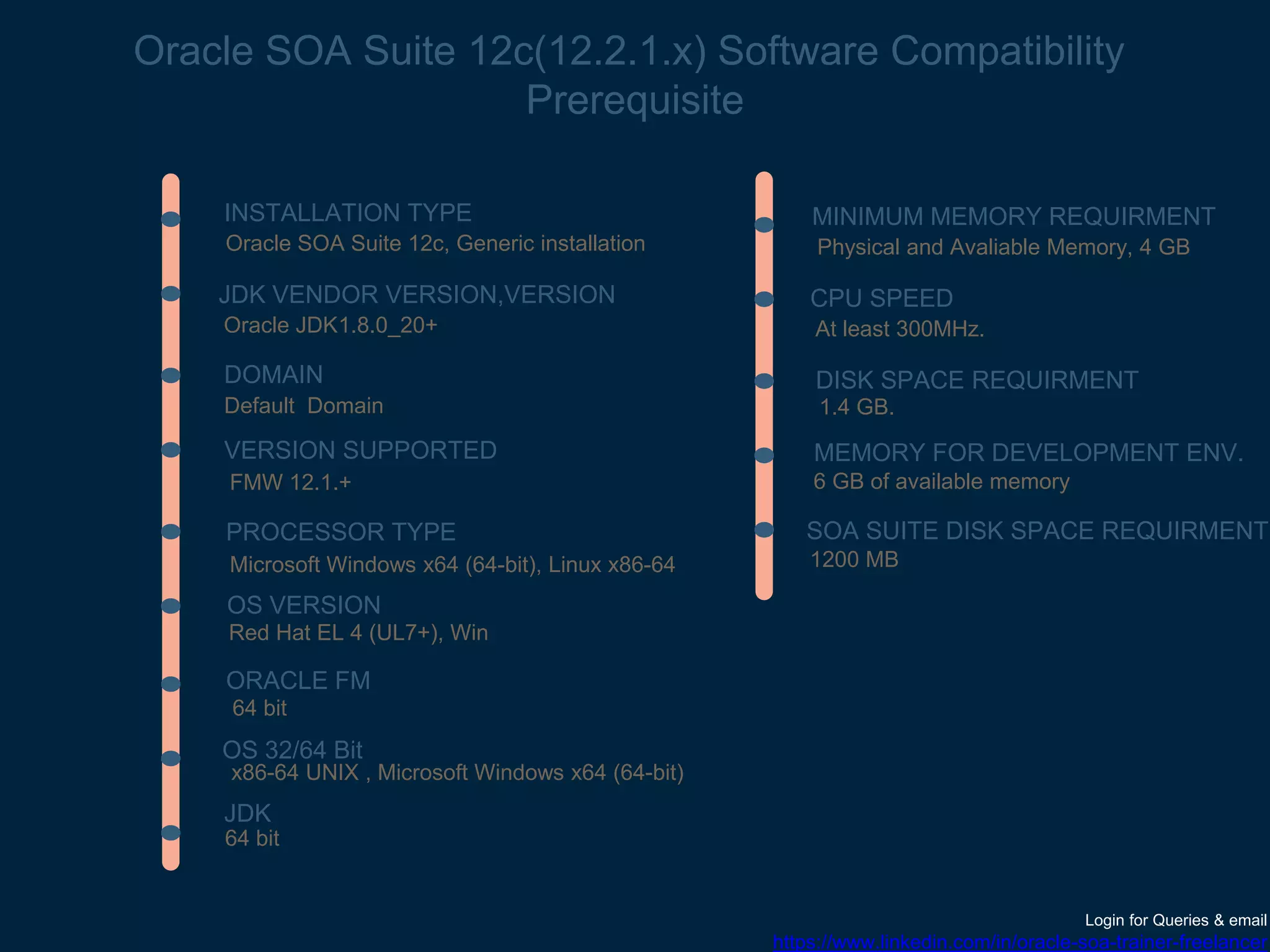Click the slide title 'Oracle SOA Suite 12c(12.2.1.x) Software Compatibility'

pyautogui.click(x=629, y=51)
